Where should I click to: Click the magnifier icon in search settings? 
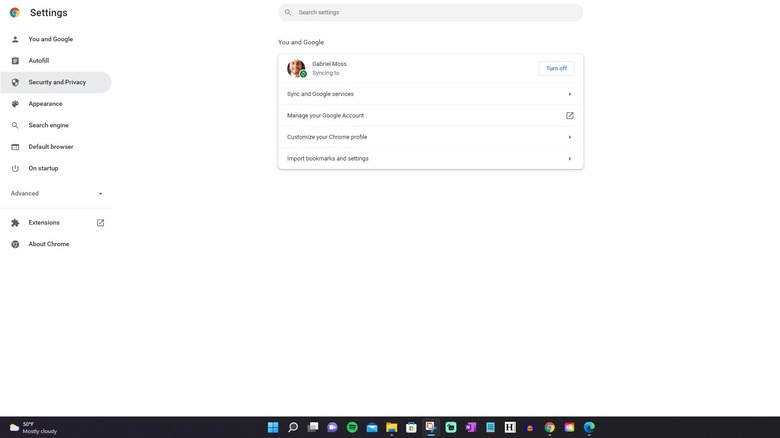(288, 12)
